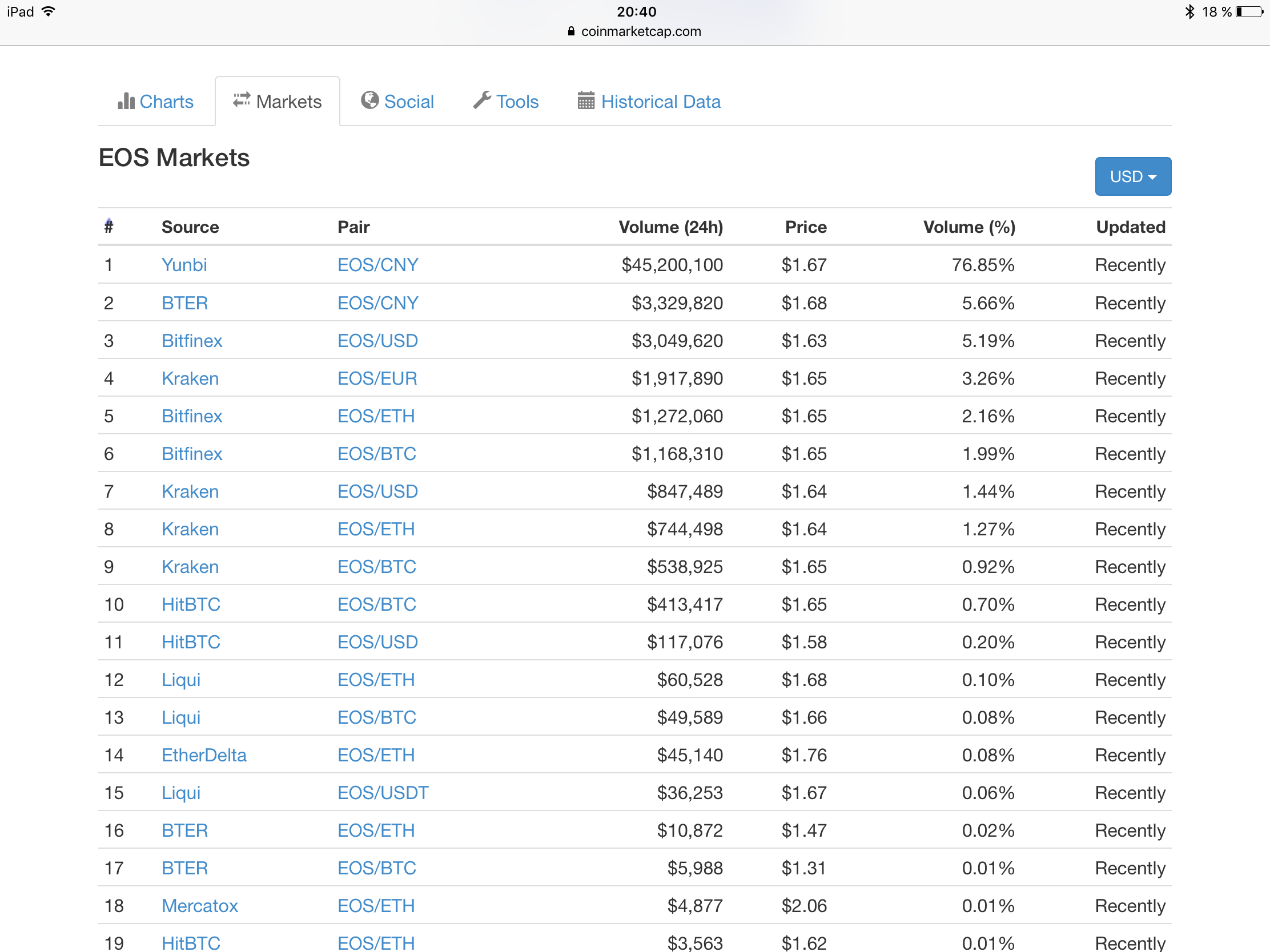Open EOS/EUR pair link
1270x952 pixels.
tap(377, 379)
